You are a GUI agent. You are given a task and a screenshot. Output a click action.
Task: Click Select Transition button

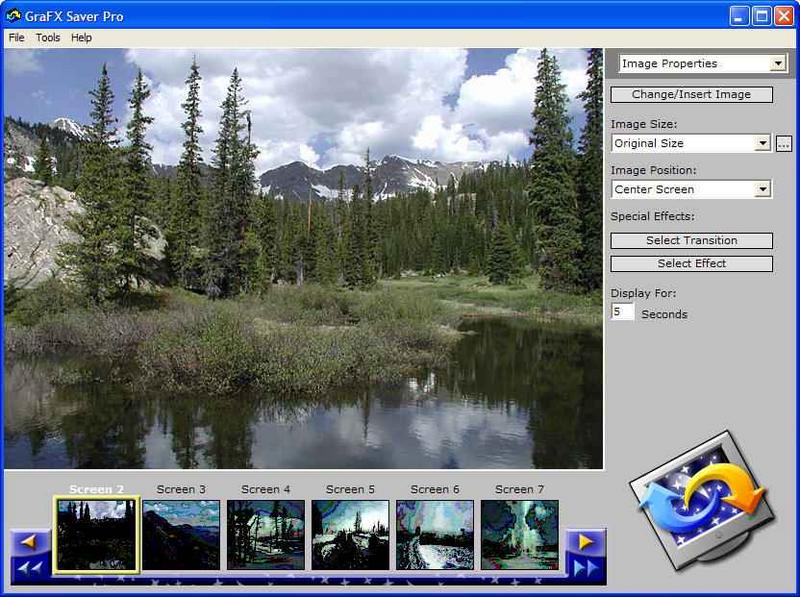691,240
